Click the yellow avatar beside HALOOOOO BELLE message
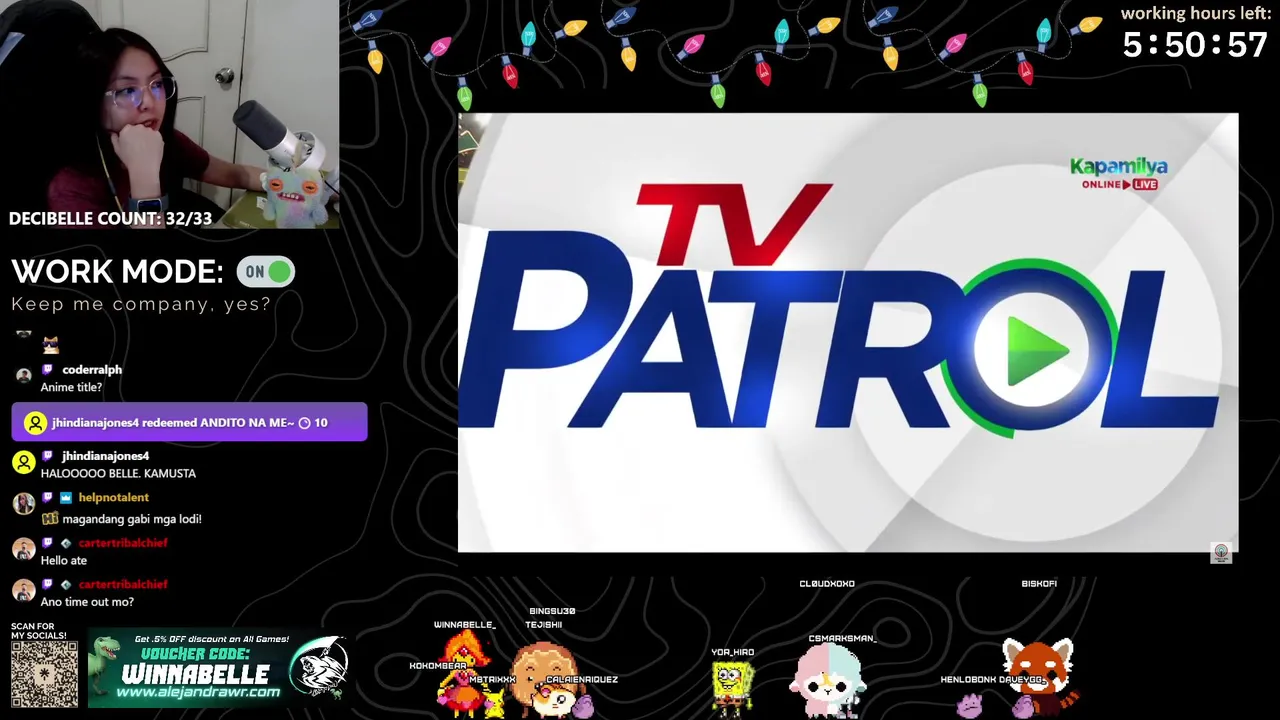Image resolution: width=1280 pixels, height=720 pixels. tap(24, 463)
